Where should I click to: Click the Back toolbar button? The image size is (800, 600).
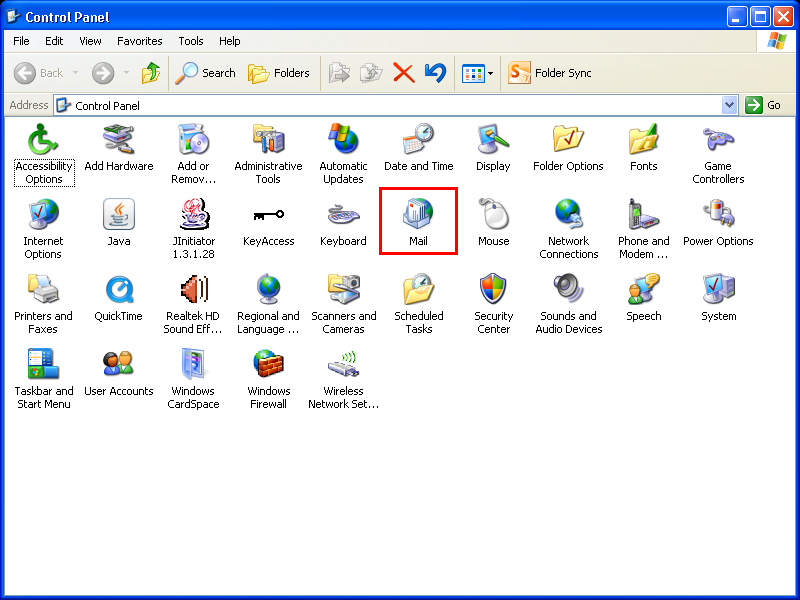point(39,73)
